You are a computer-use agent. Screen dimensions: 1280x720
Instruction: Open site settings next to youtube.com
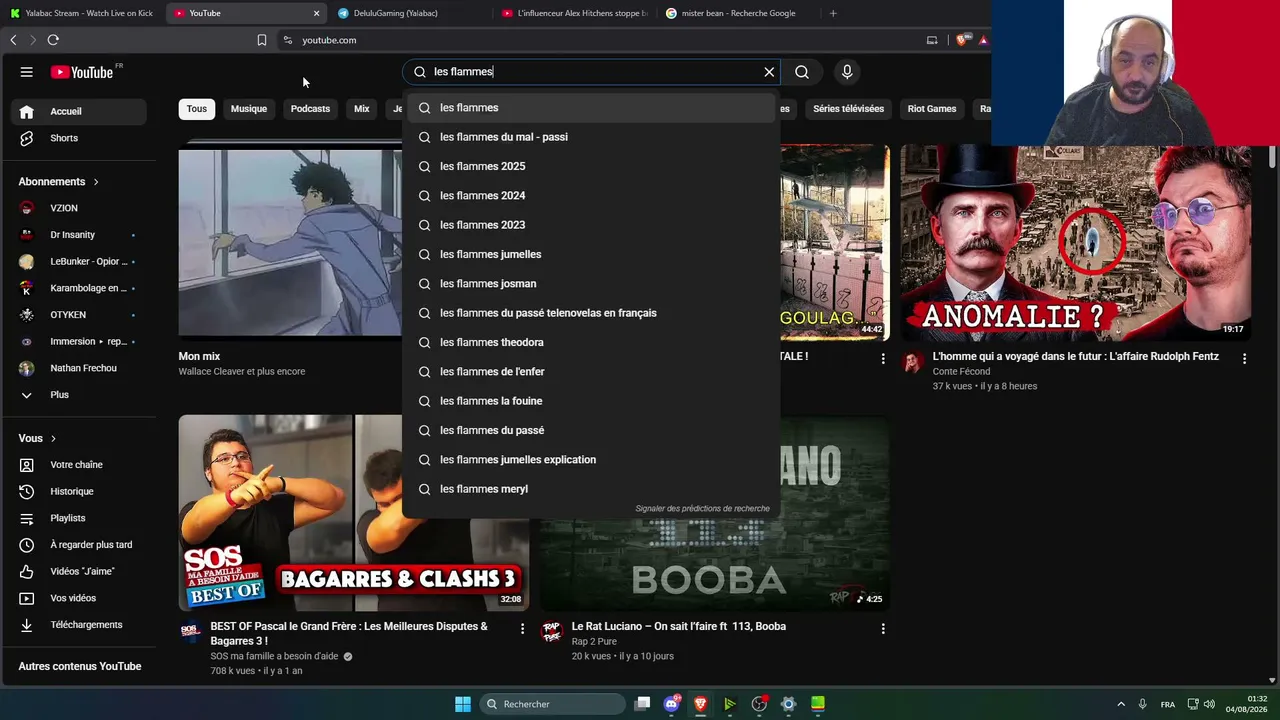click(288, 40)
